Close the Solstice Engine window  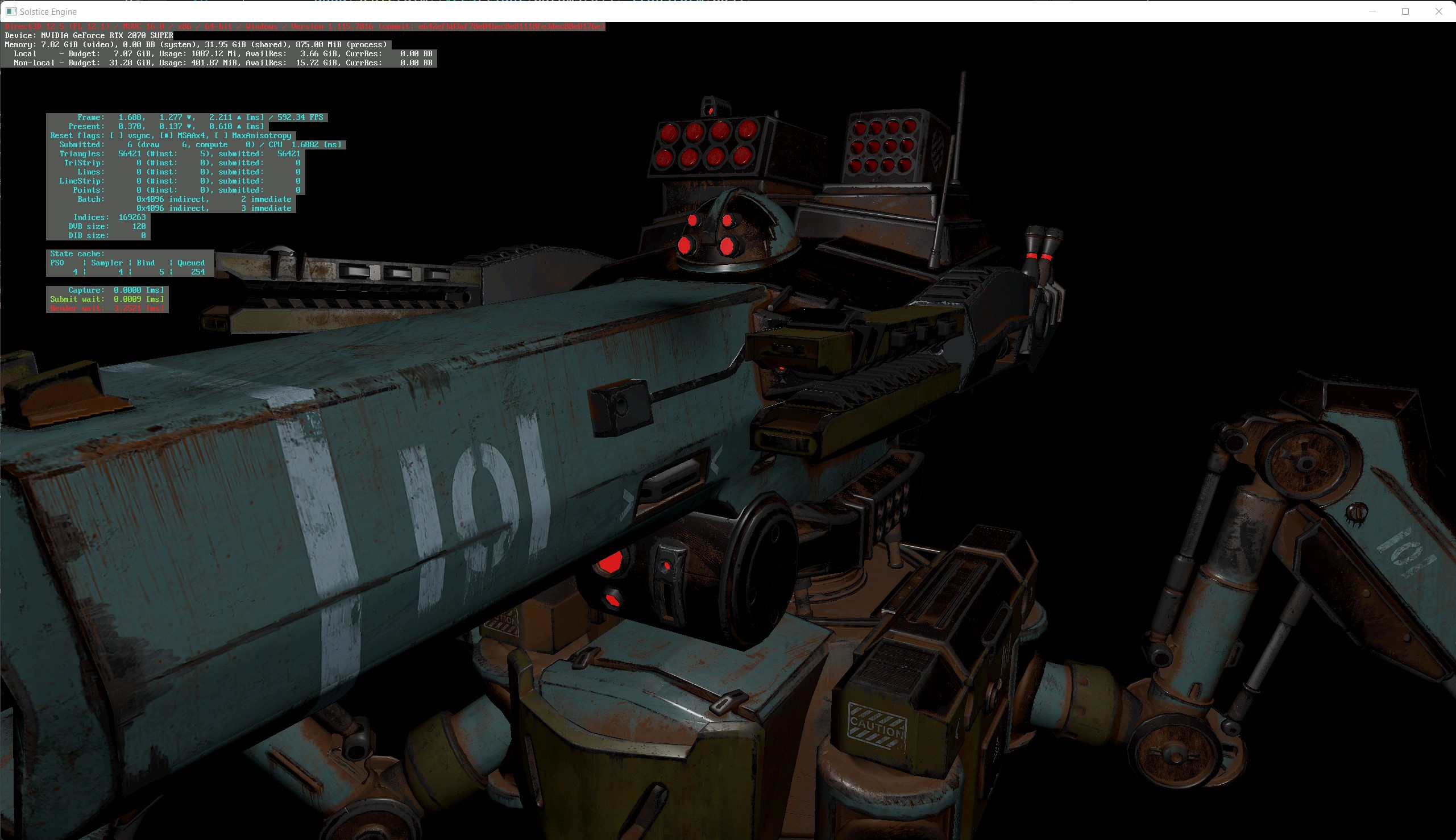click(1439, 11)
